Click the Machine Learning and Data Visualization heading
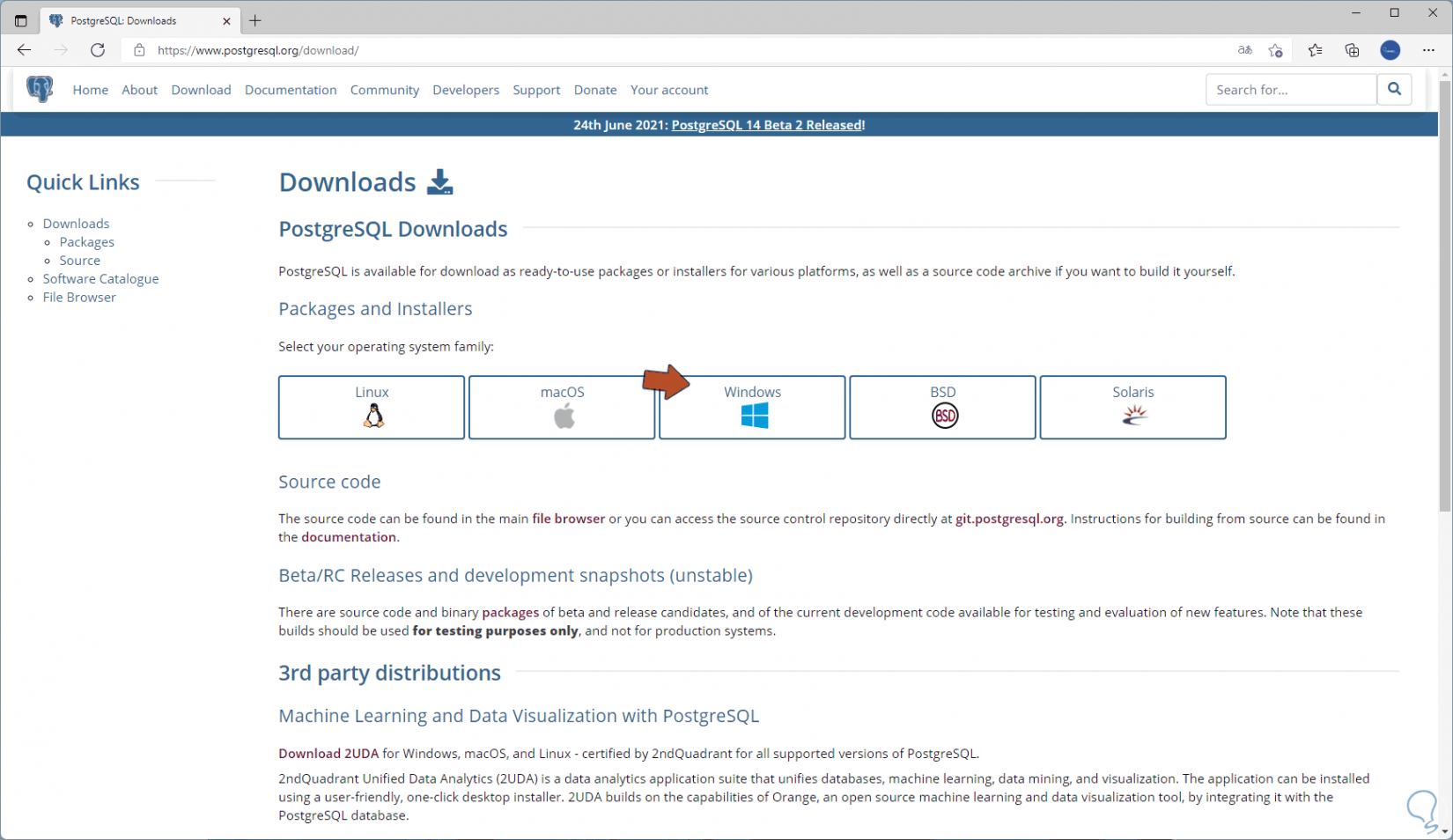 pos(519,716)
